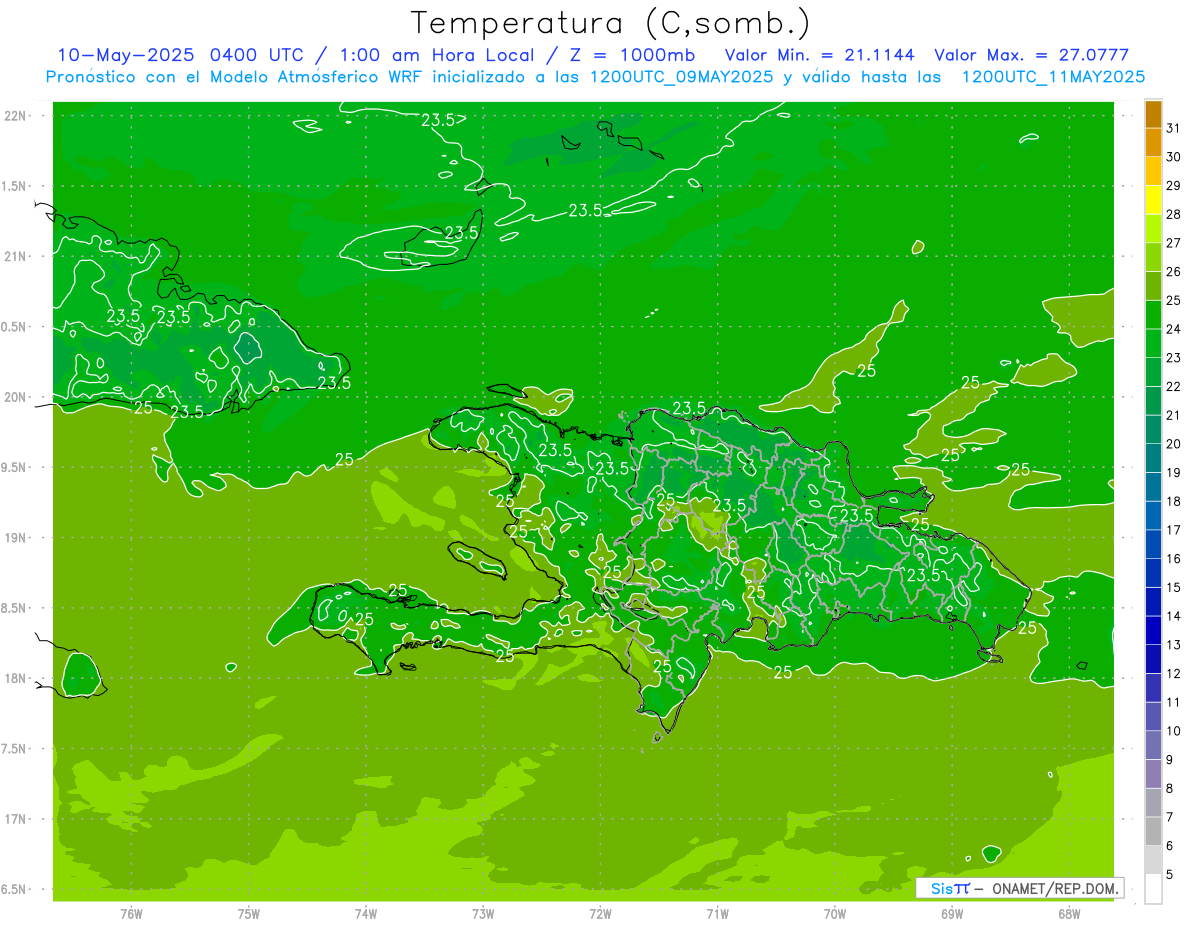Click the 74W longitude label
This screenshot has width=1200, height=927.
coord(366,914)
